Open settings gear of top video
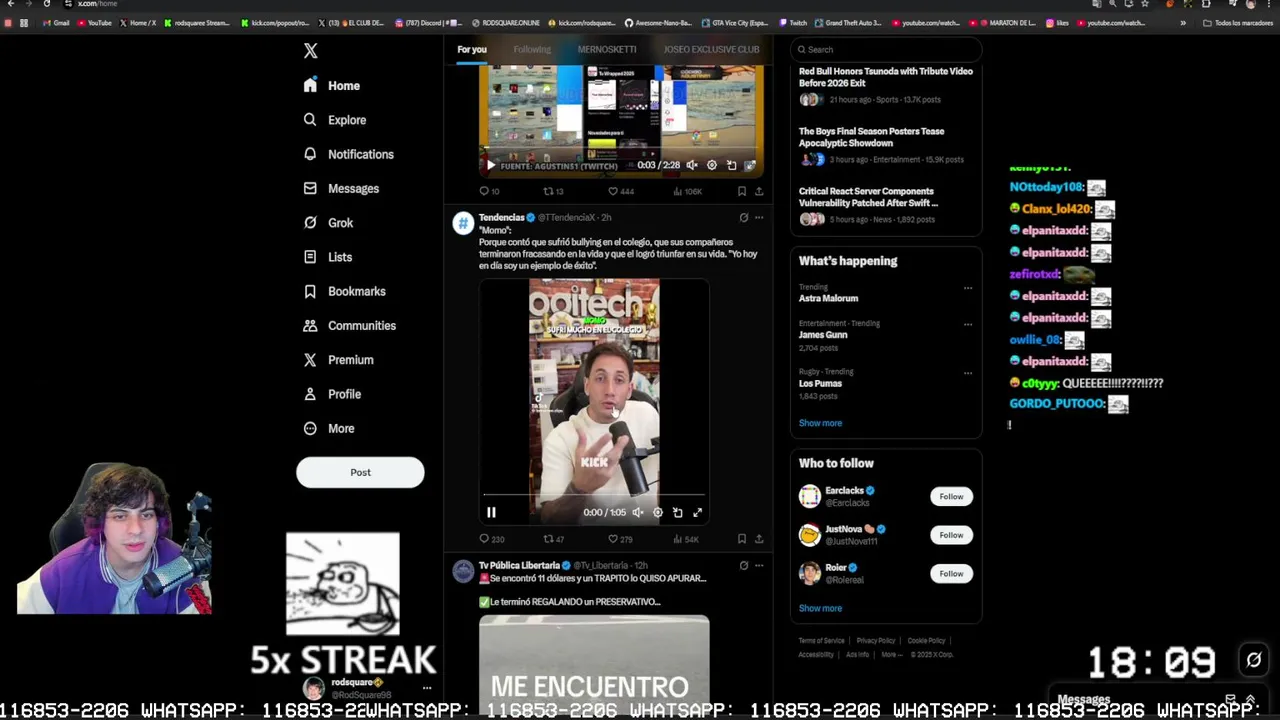Viewport: 1280px width, 720px height. pyautogui.click(x=711, y=165)
